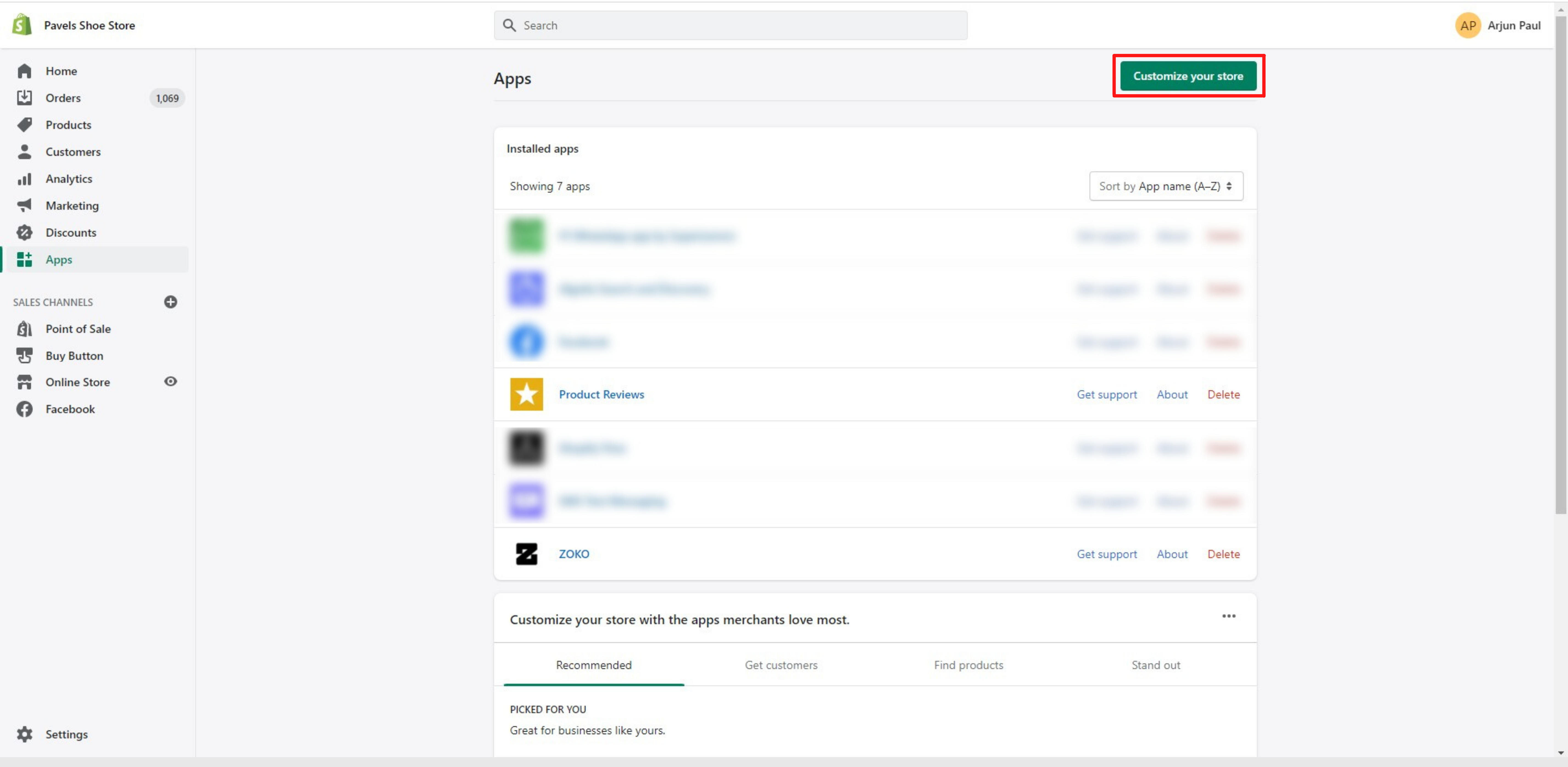Click the Analytics bar chart icon

(24, 179)
